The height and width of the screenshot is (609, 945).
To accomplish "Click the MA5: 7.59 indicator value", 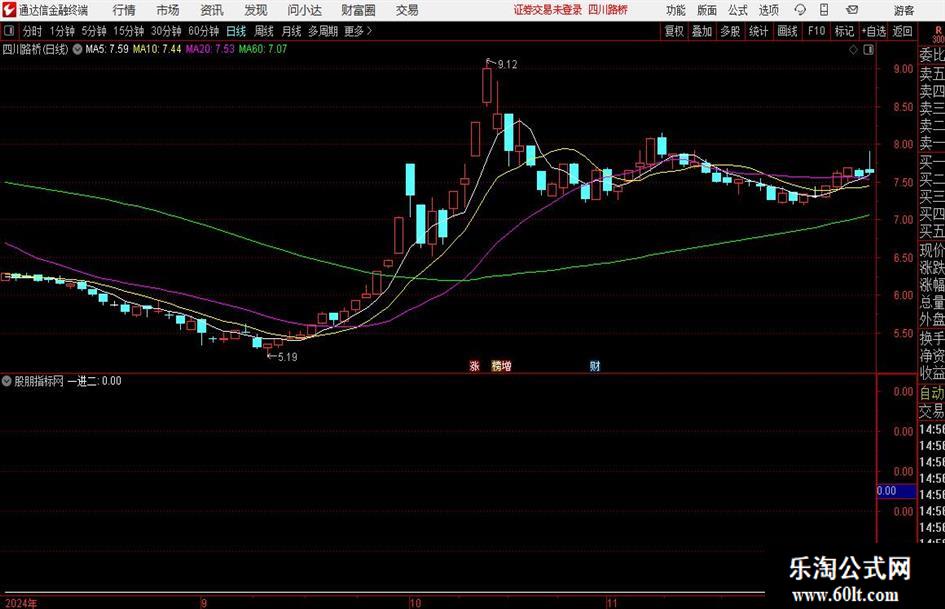I will pos(107,49).
